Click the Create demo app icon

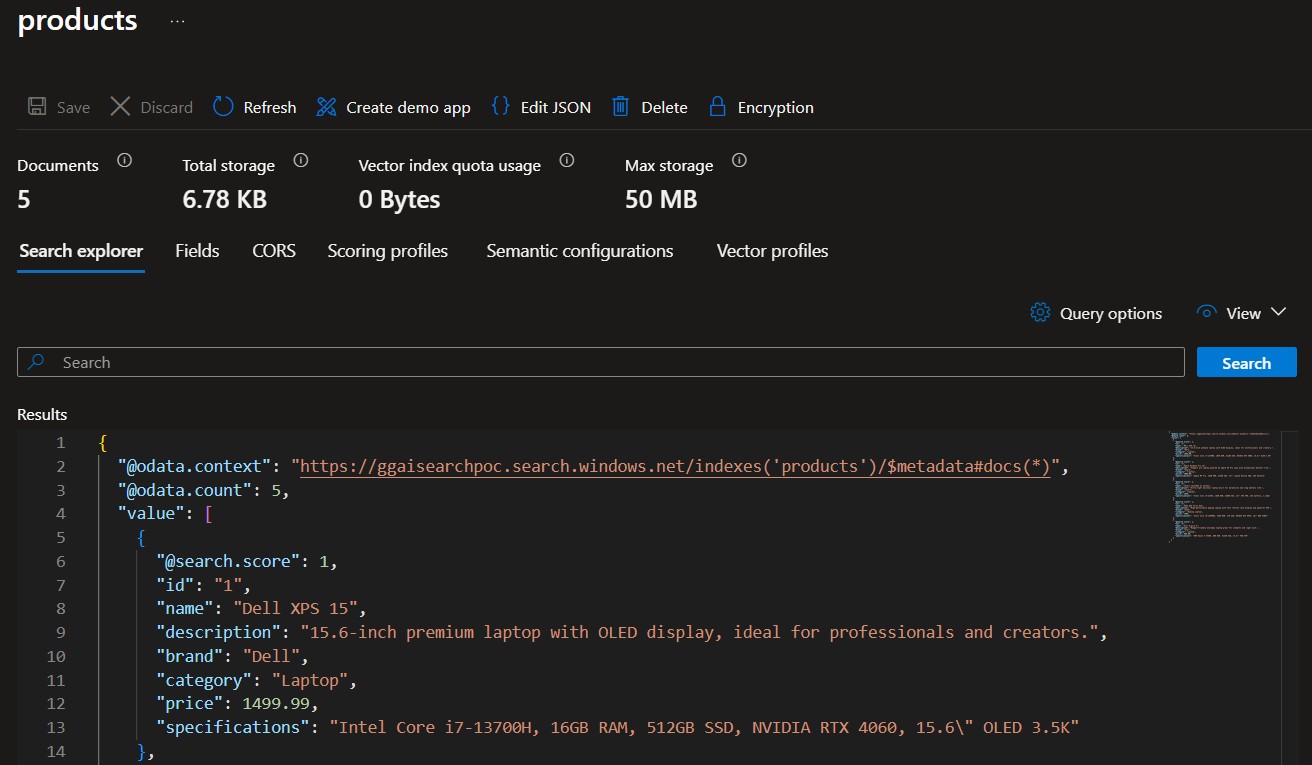click(x=326, y=107)
